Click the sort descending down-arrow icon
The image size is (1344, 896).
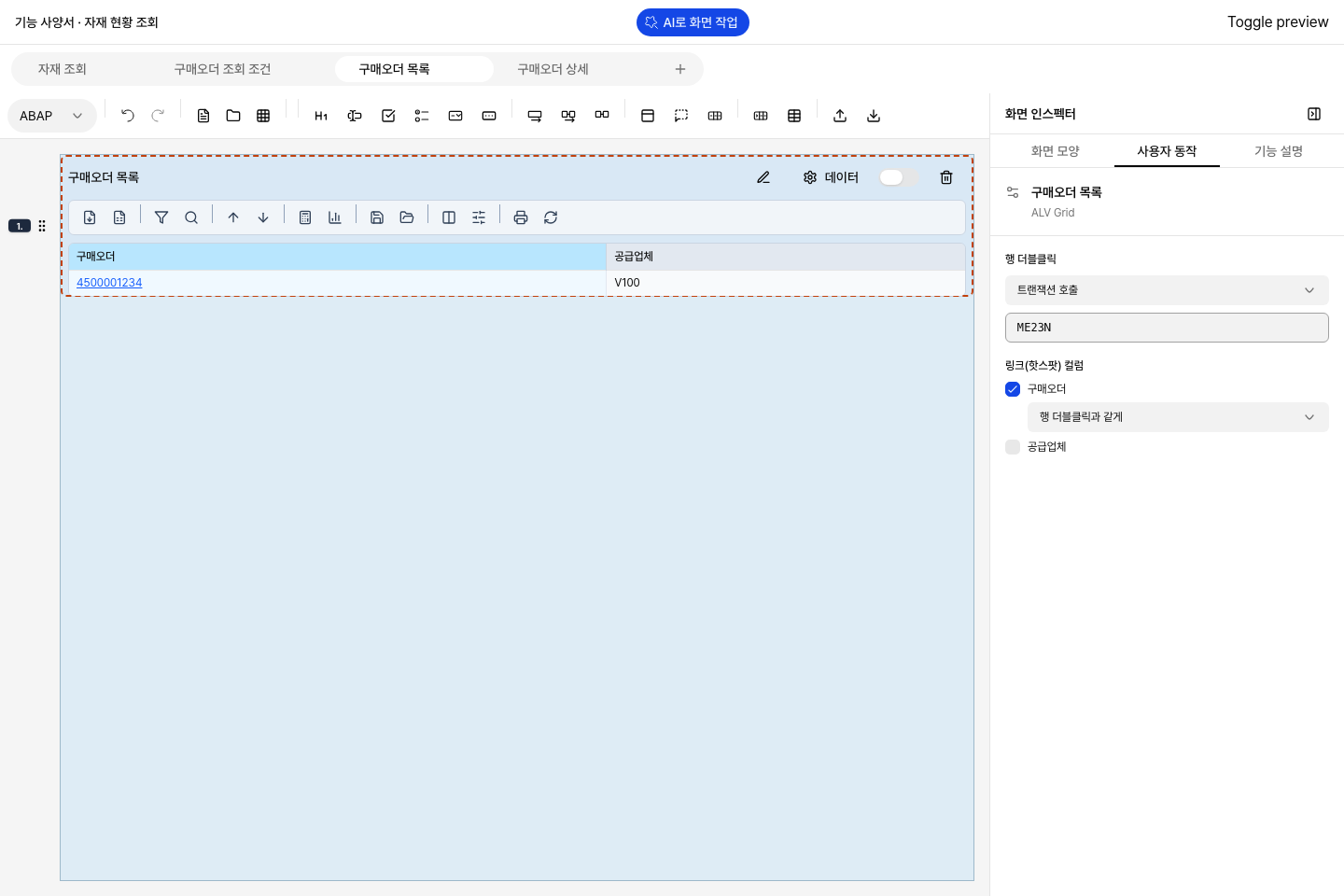[x=263, y=217]
